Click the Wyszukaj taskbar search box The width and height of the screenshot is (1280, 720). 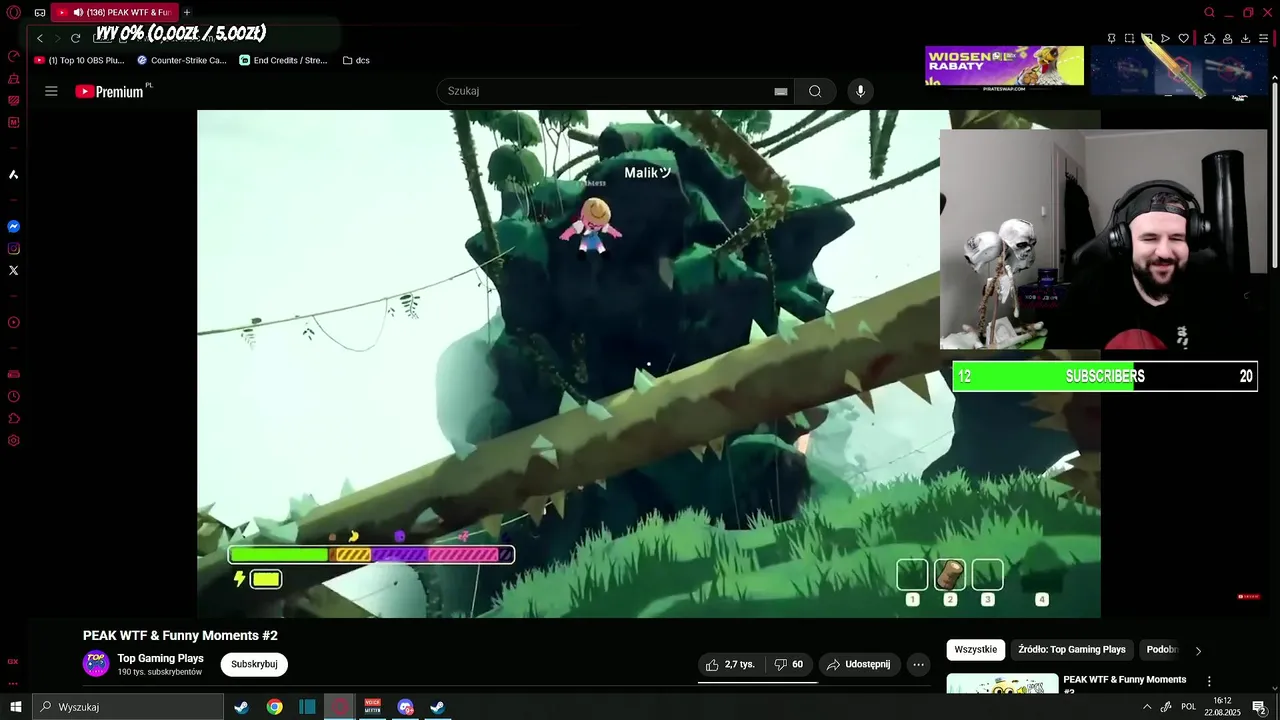click(128, 707)
